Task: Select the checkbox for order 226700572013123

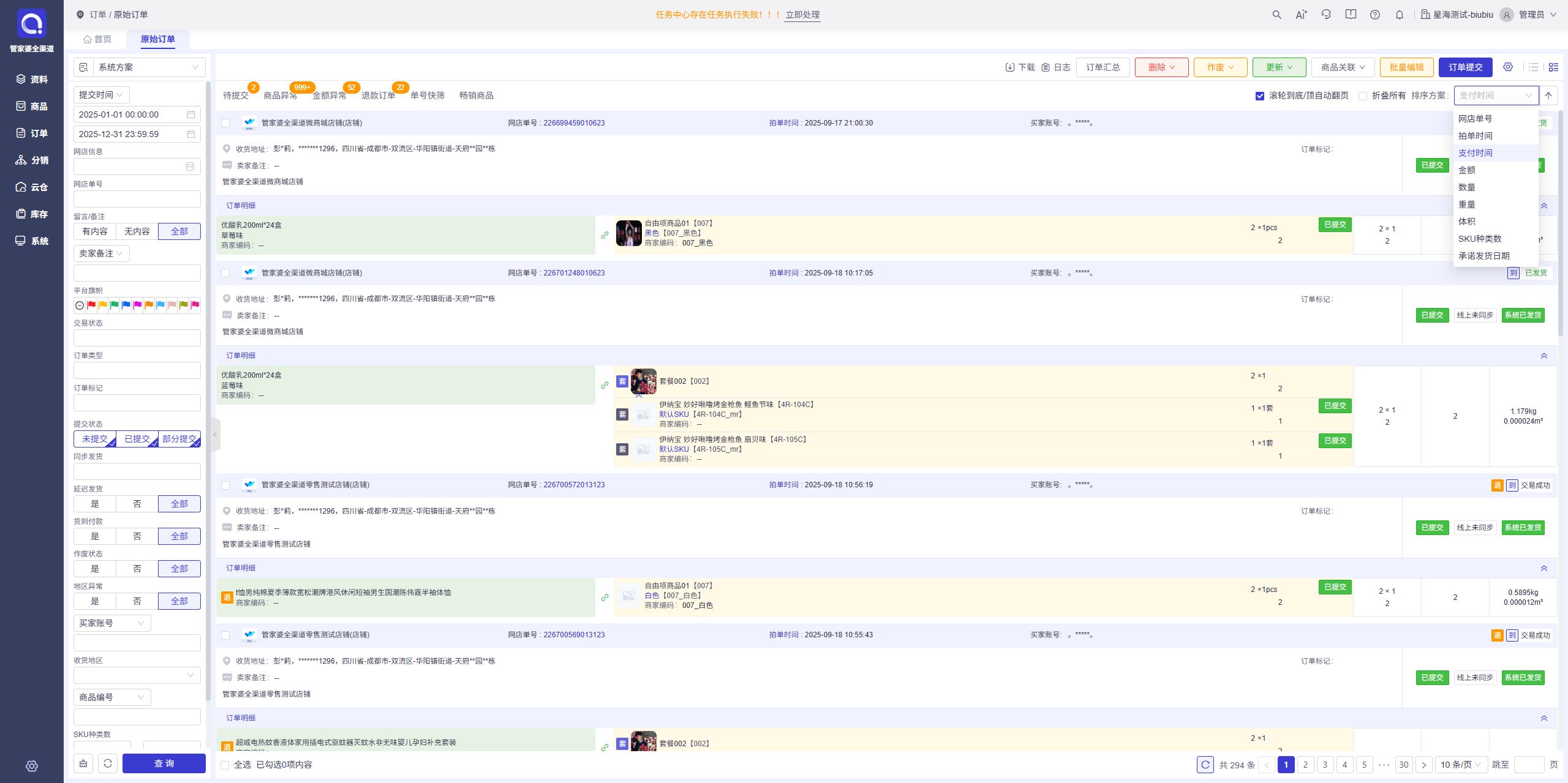Action: (x=225, y=485)
